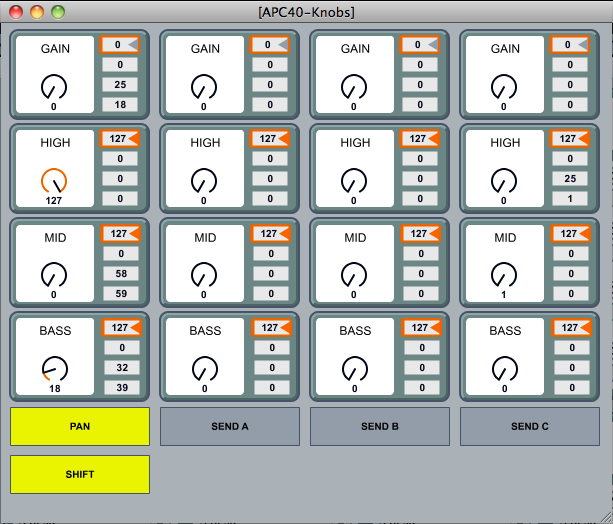Click the orange HIGH dial showing 127
This screenshot has width=613, height=524.
[x=54, y=181]
